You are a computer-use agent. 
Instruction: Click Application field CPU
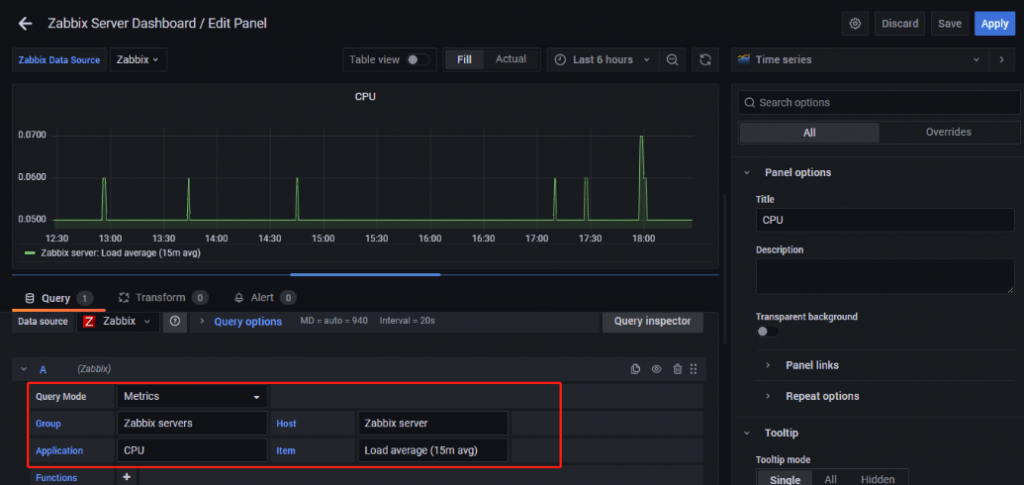pos(192,450)
